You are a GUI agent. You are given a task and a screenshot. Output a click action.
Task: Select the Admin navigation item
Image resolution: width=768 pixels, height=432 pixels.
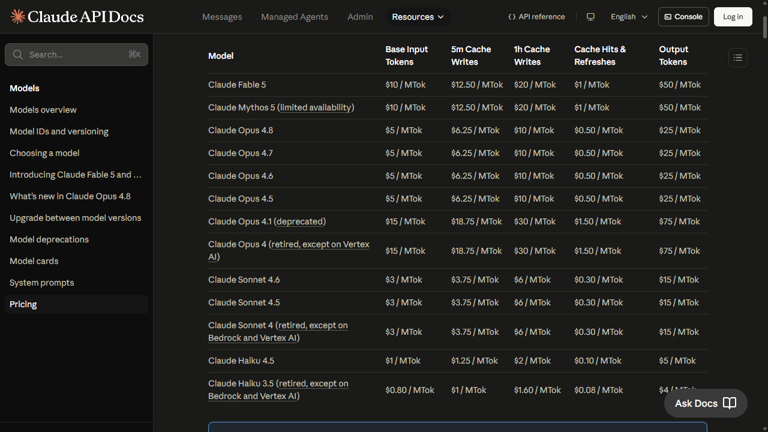360,17
